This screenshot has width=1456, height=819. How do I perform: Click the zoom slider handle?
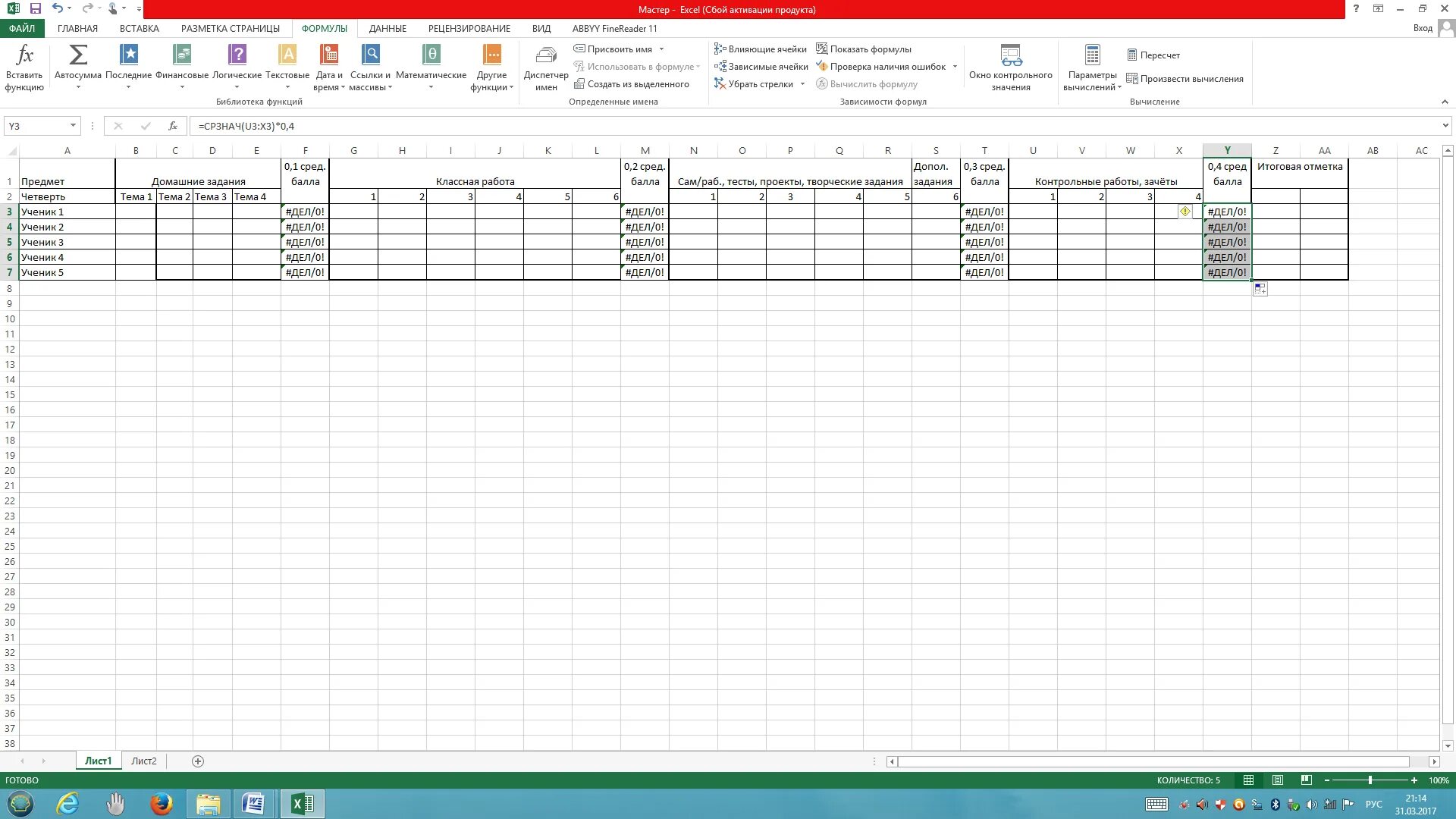click(1370, 780)
